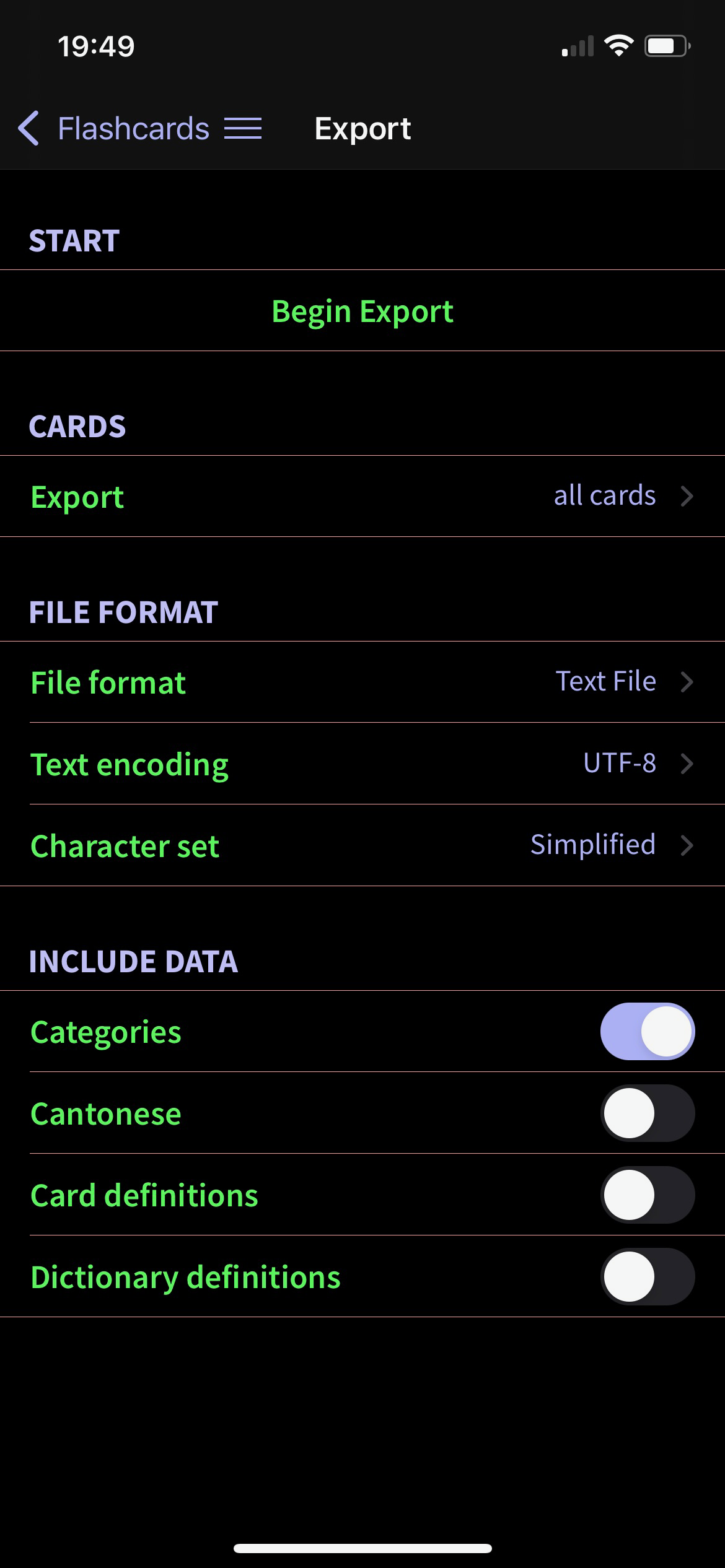Screen dimensions: 725x1568
Task: Open the File format Text File selector
Action: click(362, 682)
